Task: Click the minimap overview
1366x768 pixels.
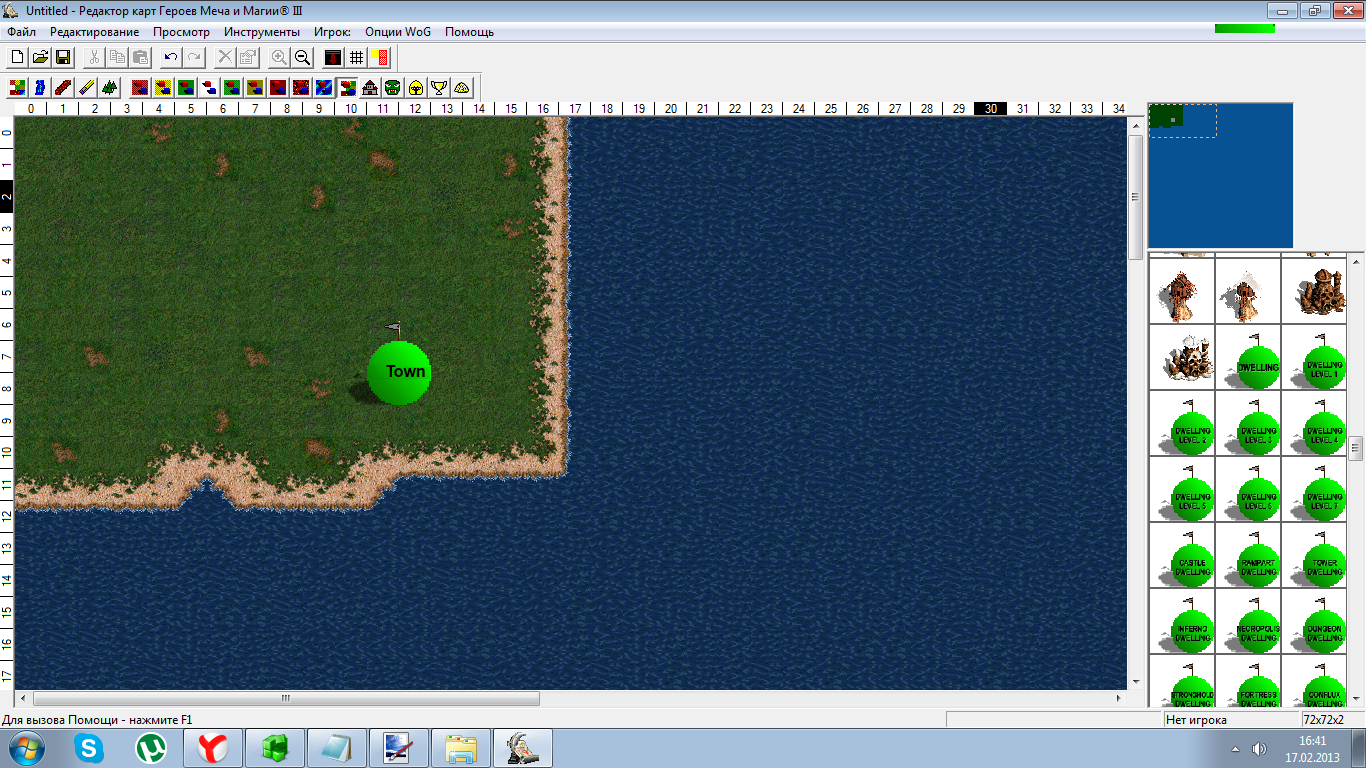Action: pyautogui.click(x=1220, y=175)
